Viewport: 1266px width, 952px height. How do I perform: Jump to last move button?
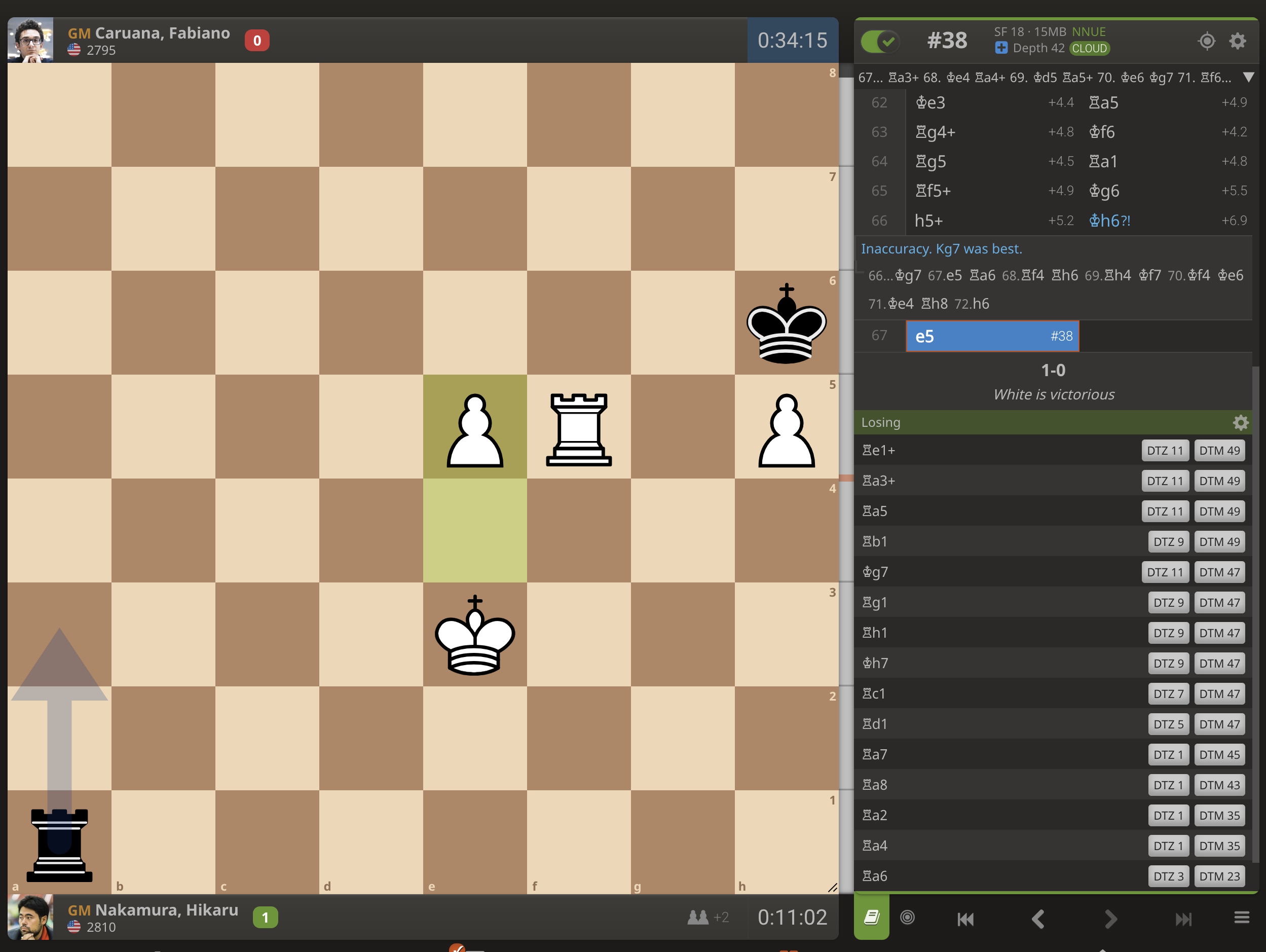tap(1183, 919)
